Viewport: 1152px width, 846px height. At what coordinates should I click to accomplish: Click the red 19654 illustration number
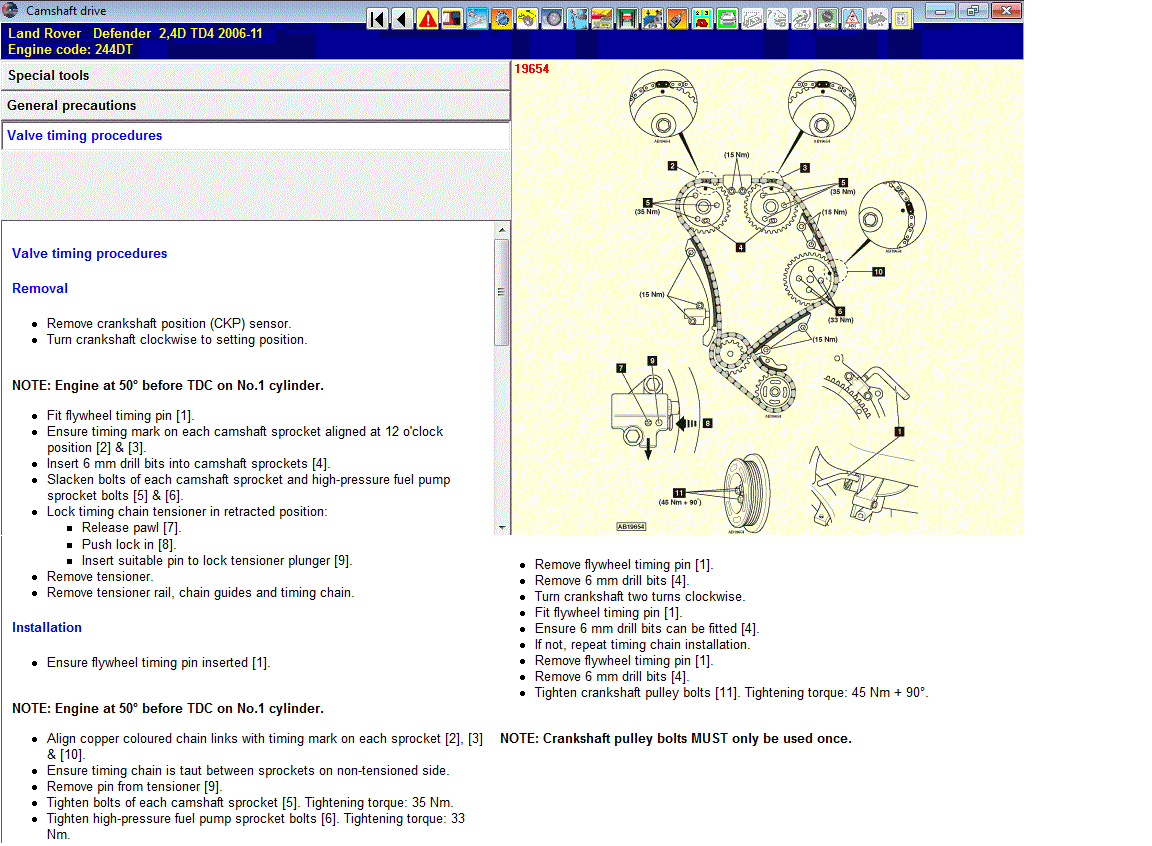tap(531, 69)
